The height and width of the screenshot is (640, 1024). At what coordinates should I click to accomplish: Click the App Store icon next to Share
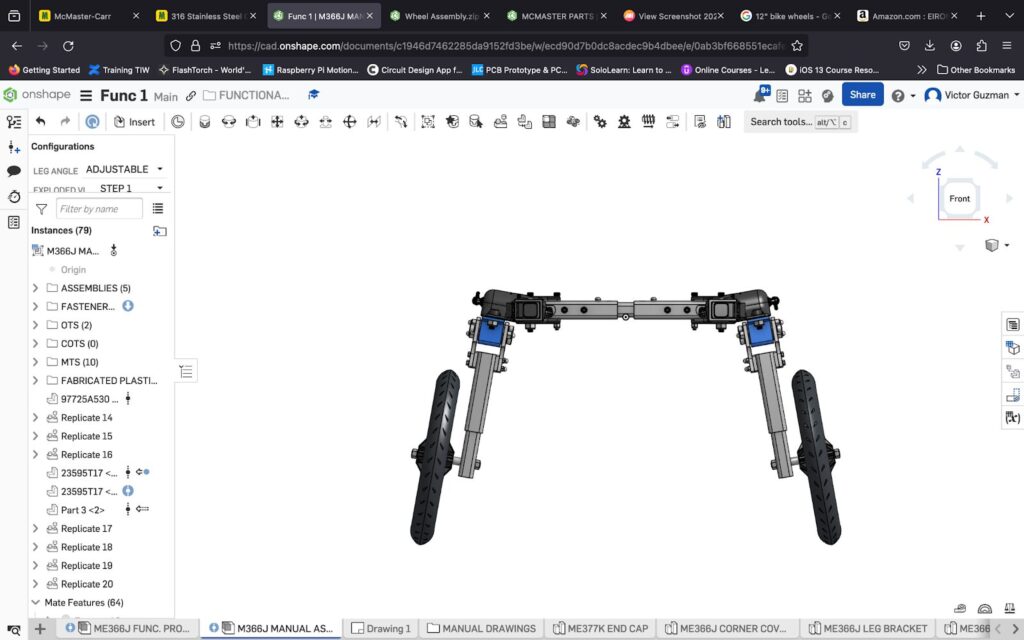pyautogui.click(x=804, y=95)
